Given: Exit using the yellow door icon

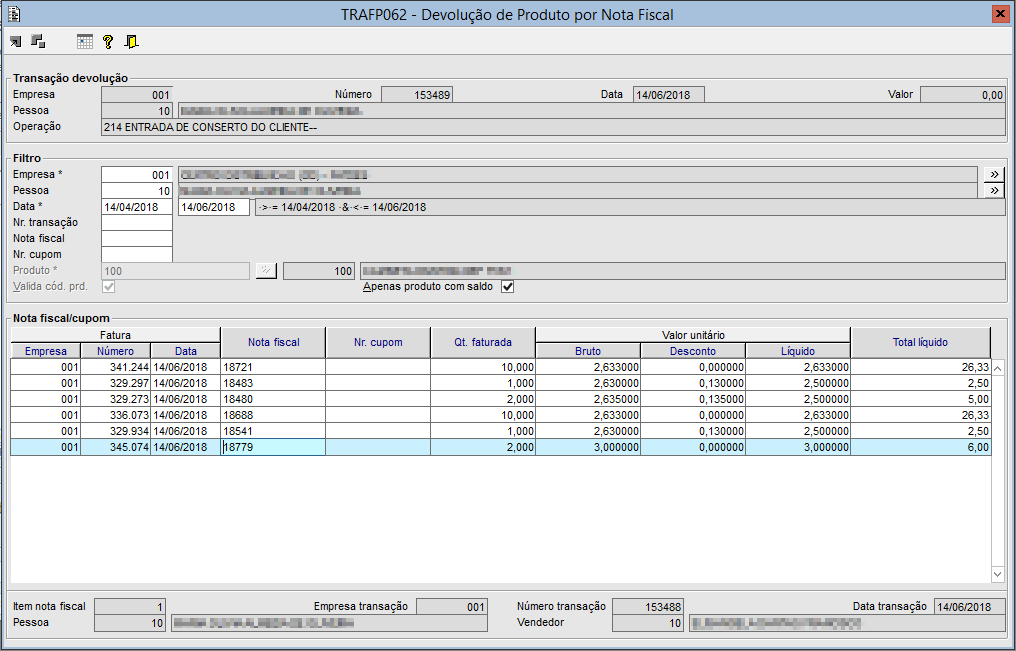Looking at the screenshot, I should point(132,42).
